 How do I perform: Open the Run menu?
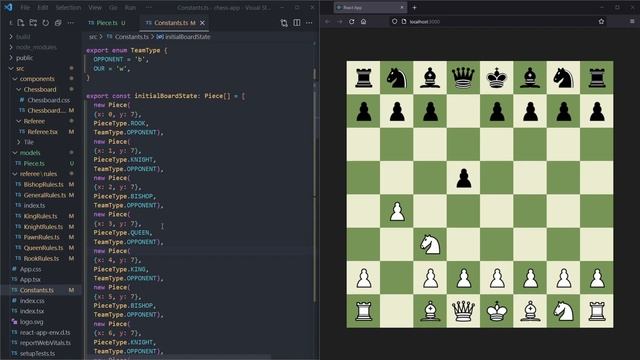pos(130,7)
